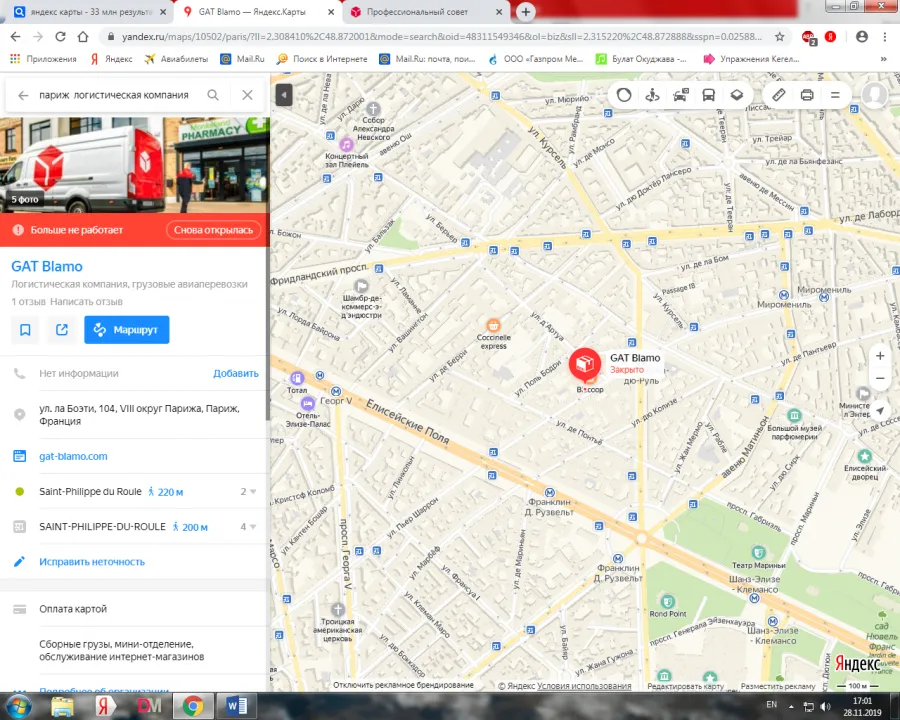Image resolution: width=900 pixels, height=720 pixels.
Task: Click the share icon button
Action: (61, 330)
